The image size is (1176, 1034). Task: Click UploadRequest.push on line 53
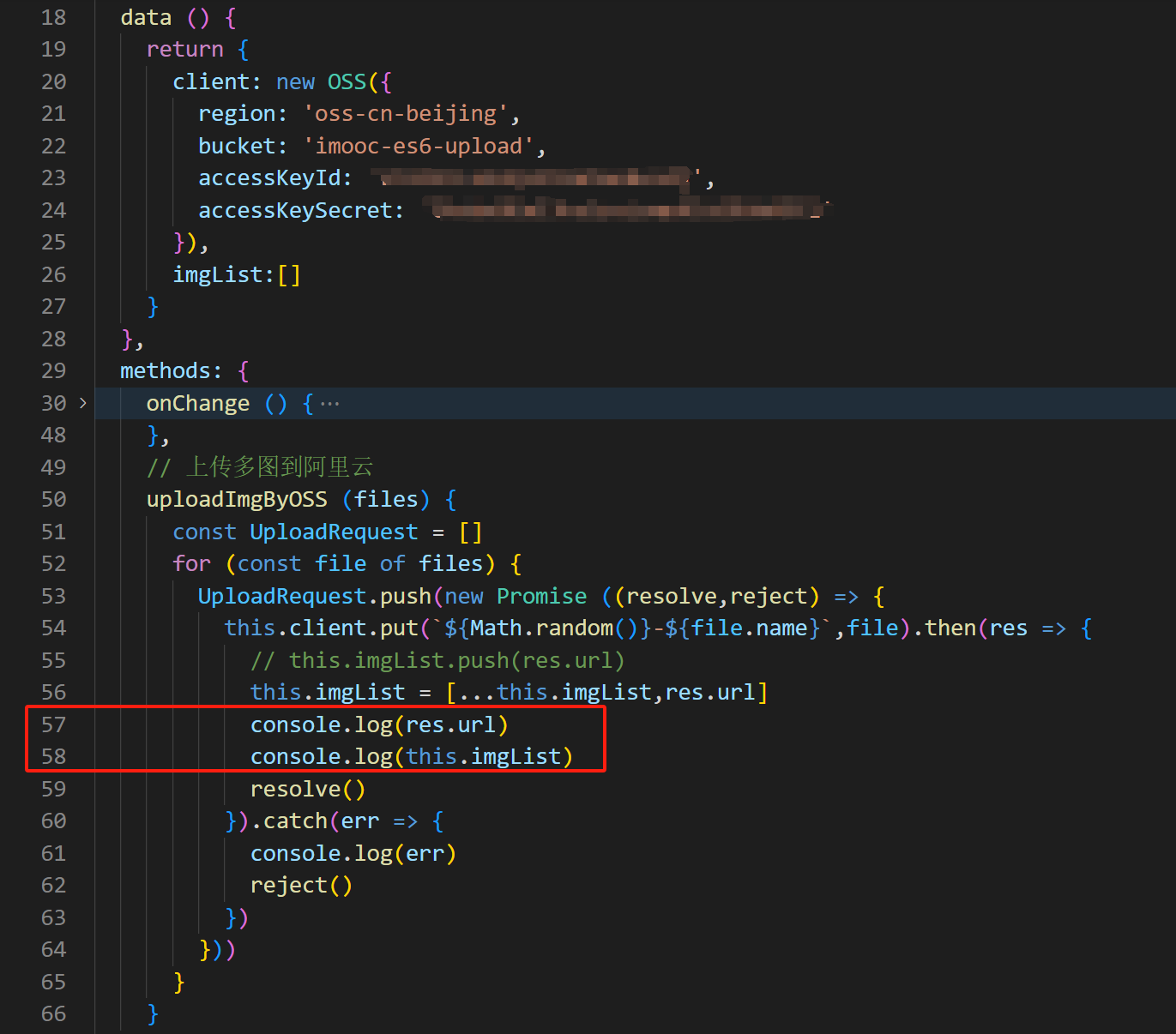pos(315,596)
